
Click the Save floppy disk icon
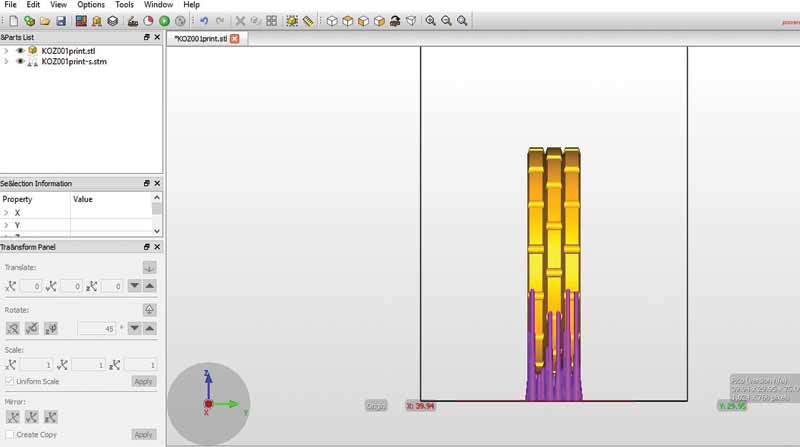click(61, 20)
